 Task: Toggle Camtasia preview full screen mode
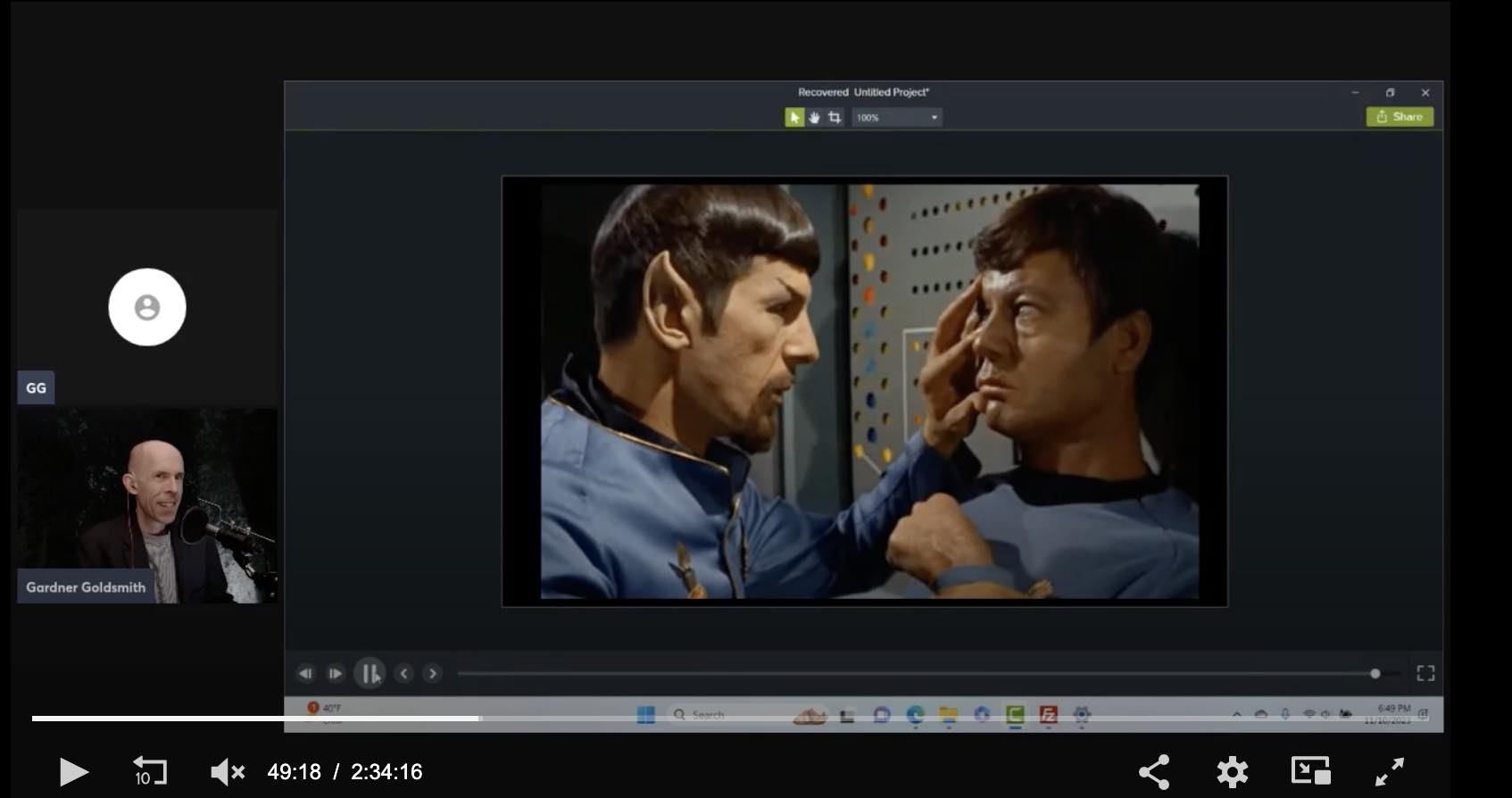pyautogui.click(x=1425, y=673)
